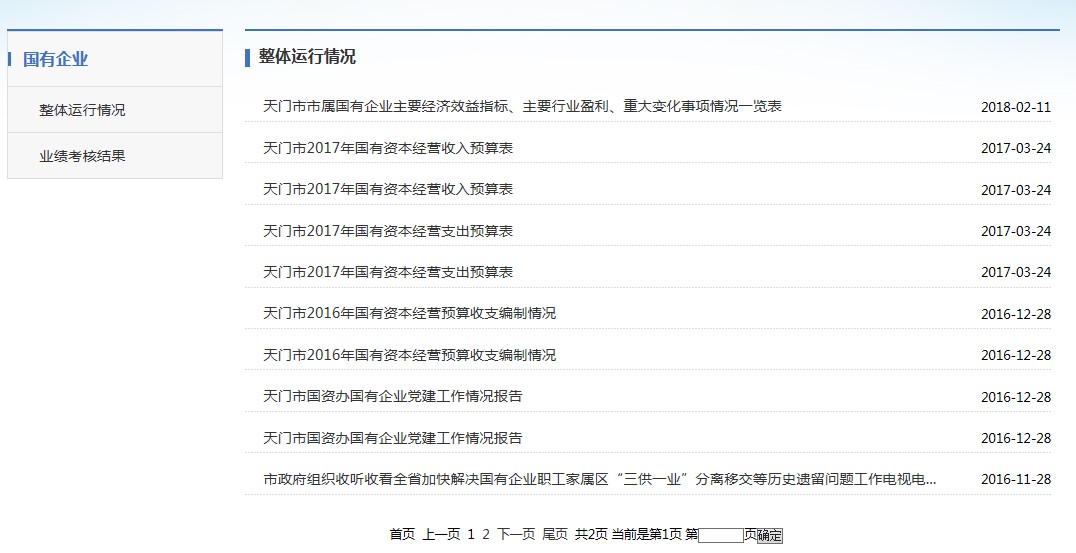This screenshot has width=1076, height=553.
Task: Select 业绩考核结果 sidebar menu item
Action: pos(82,156)
